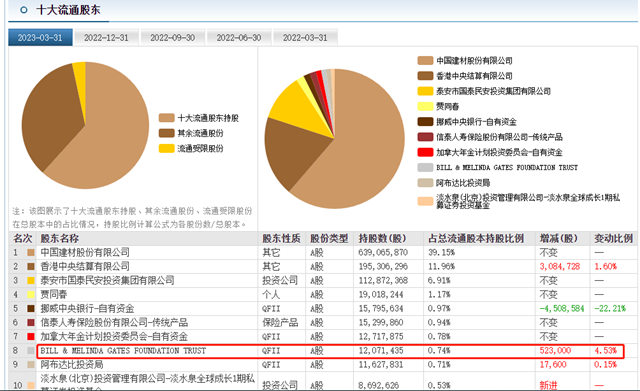Click 贾同春 in the shareholder table
The image size is (640, 391).
tap(53, 295)
